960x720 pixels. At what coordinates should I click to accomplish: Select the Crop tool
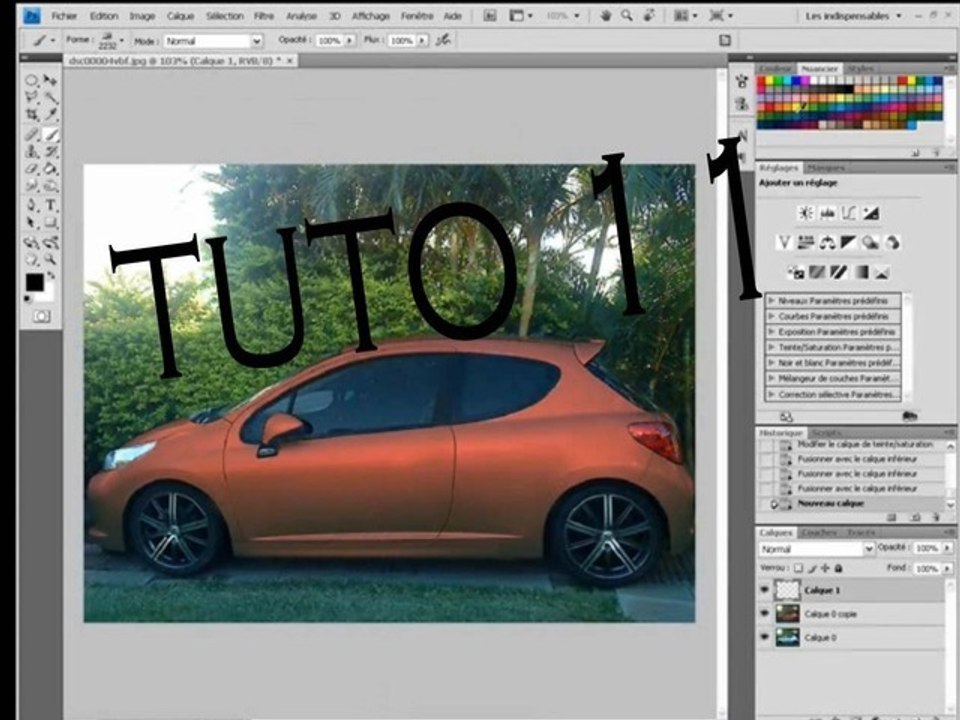pyautogui.click(x=32, y=114)
